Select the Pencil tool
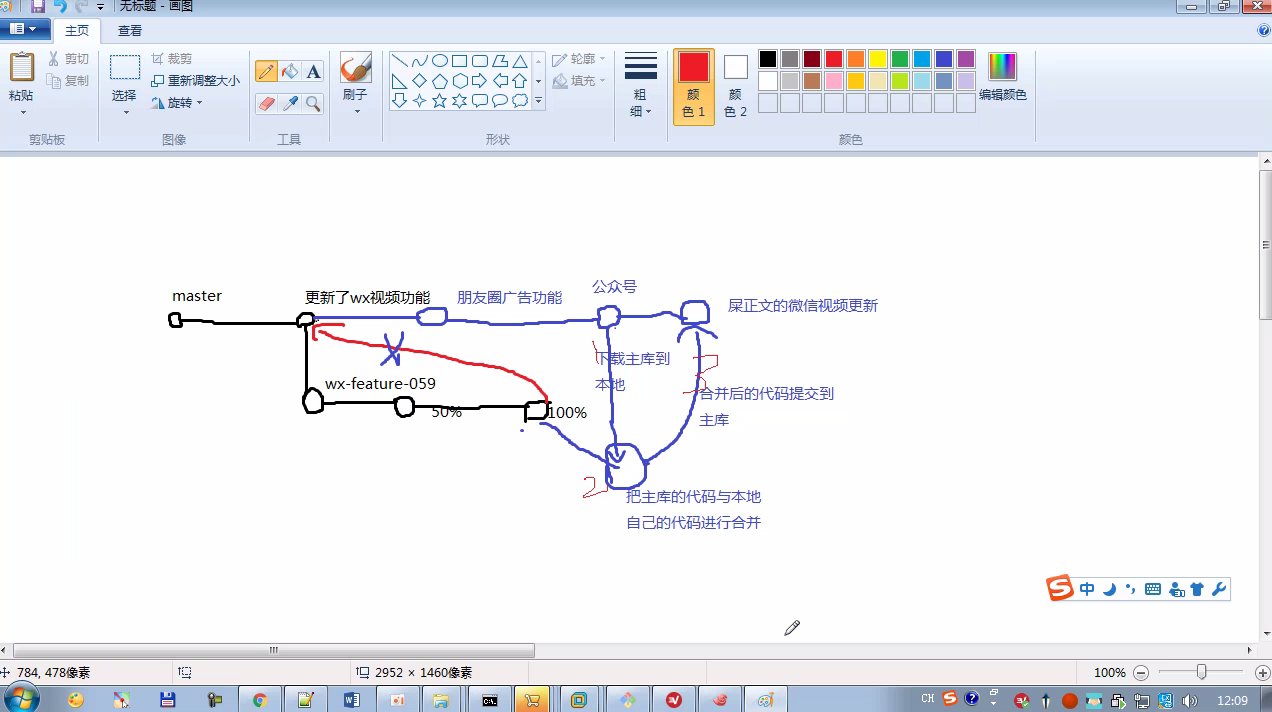The width and height of the screenshot is (1272, 712). [266, 71]
